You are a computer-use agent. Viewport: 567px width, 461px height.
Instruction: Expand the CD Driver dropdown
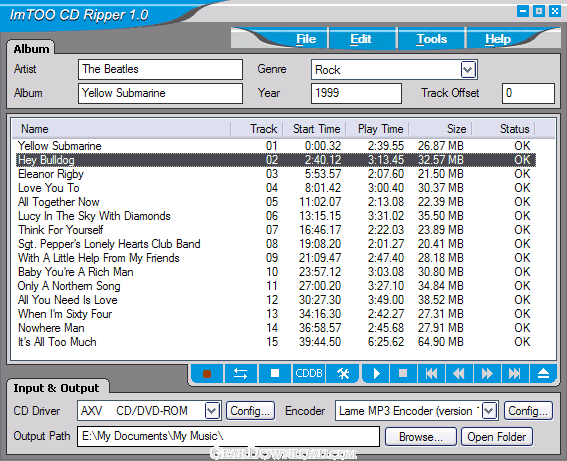click(212, 411)
